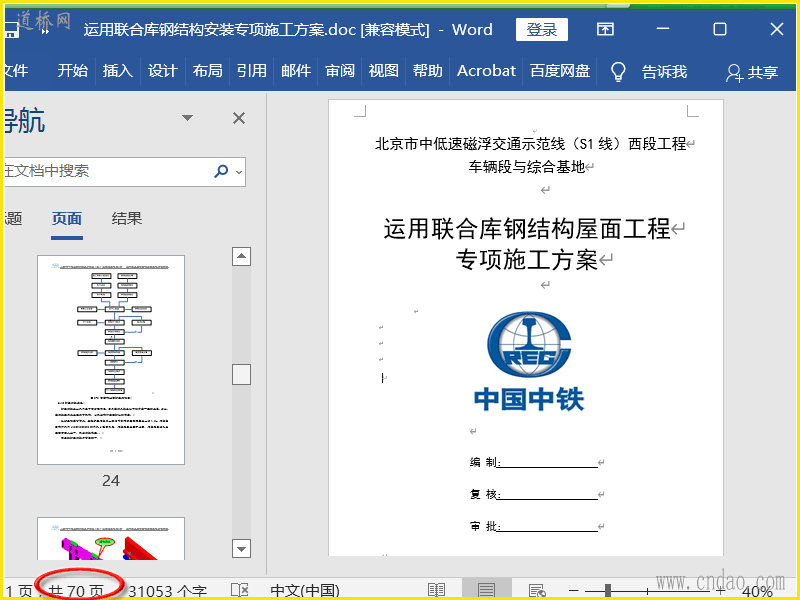Screen dimensions: 800x600
Task: Open the 帮助 tab
Action: click(x=428, y=70)
